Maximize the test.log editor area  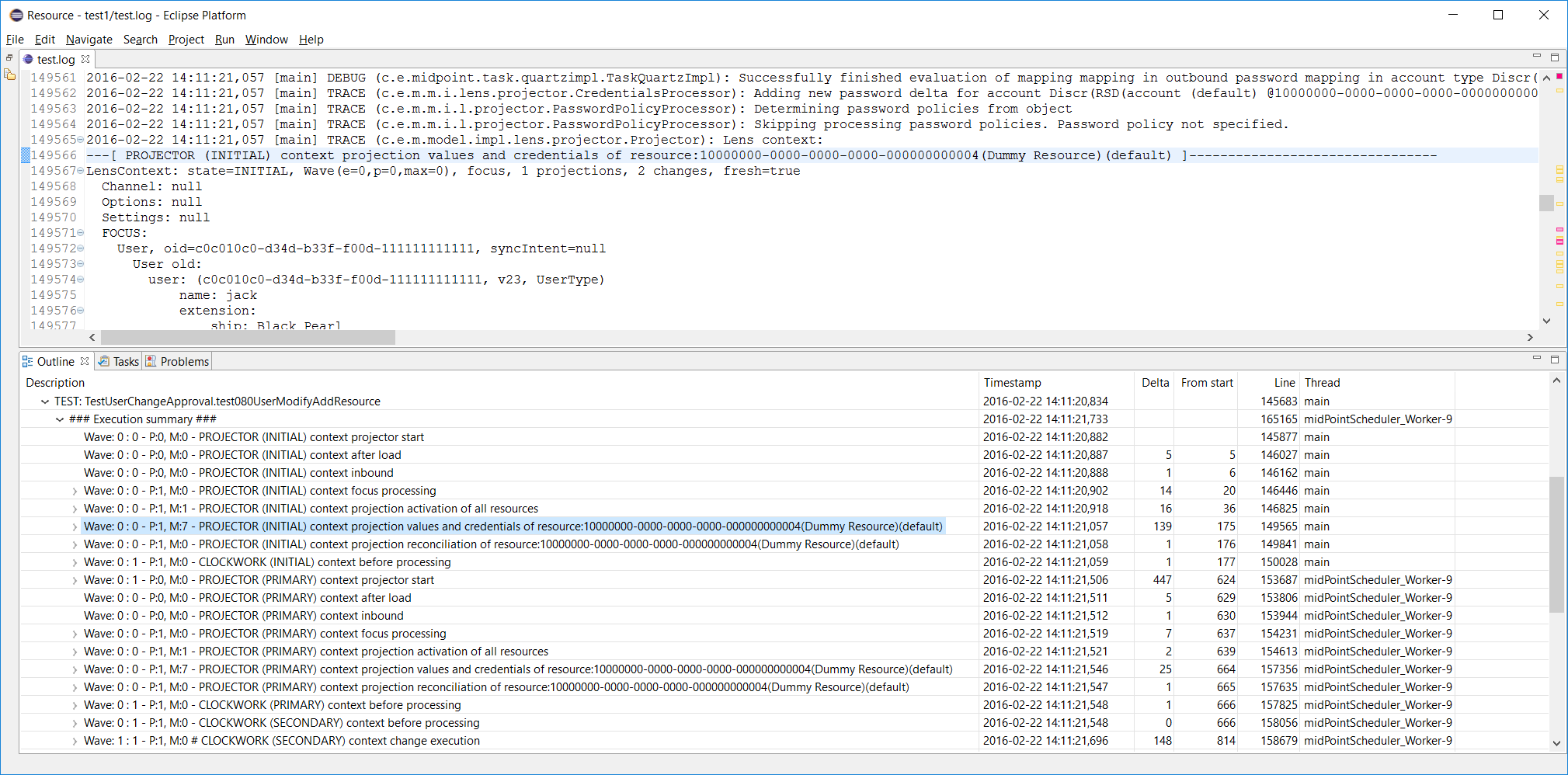click(x=1555, y=57)
